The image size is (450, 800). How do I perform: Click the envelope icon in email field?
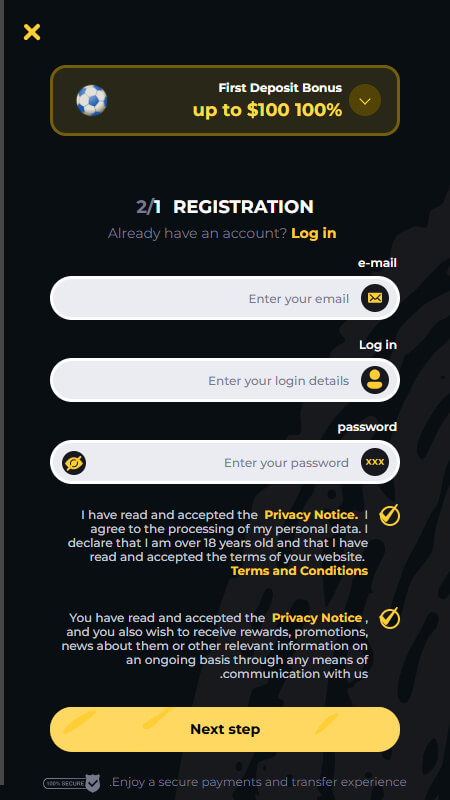[375, 298]
